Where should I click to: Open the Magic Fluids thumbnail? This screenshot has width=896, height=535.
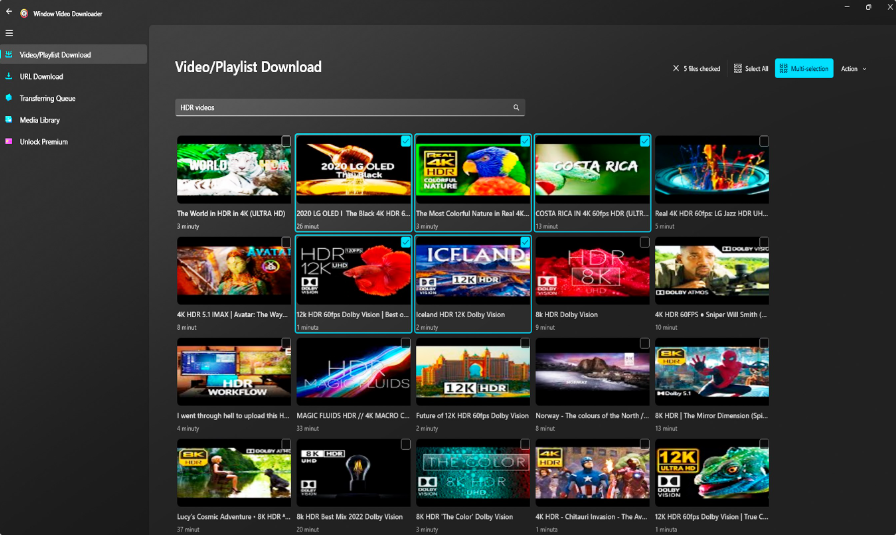(x=353, y=372)
